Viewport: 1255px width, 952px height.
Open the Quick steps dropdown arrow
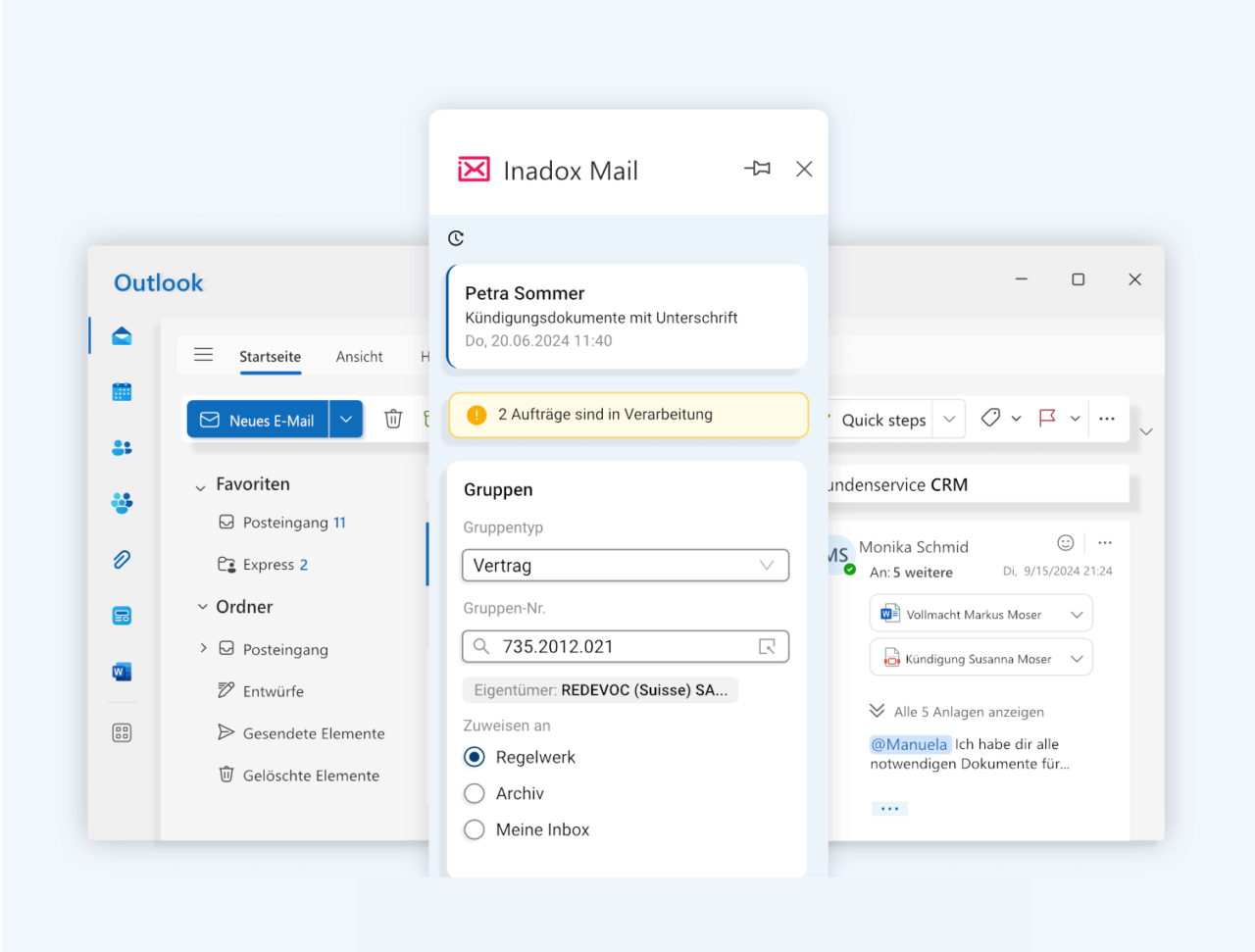(949, 419)
